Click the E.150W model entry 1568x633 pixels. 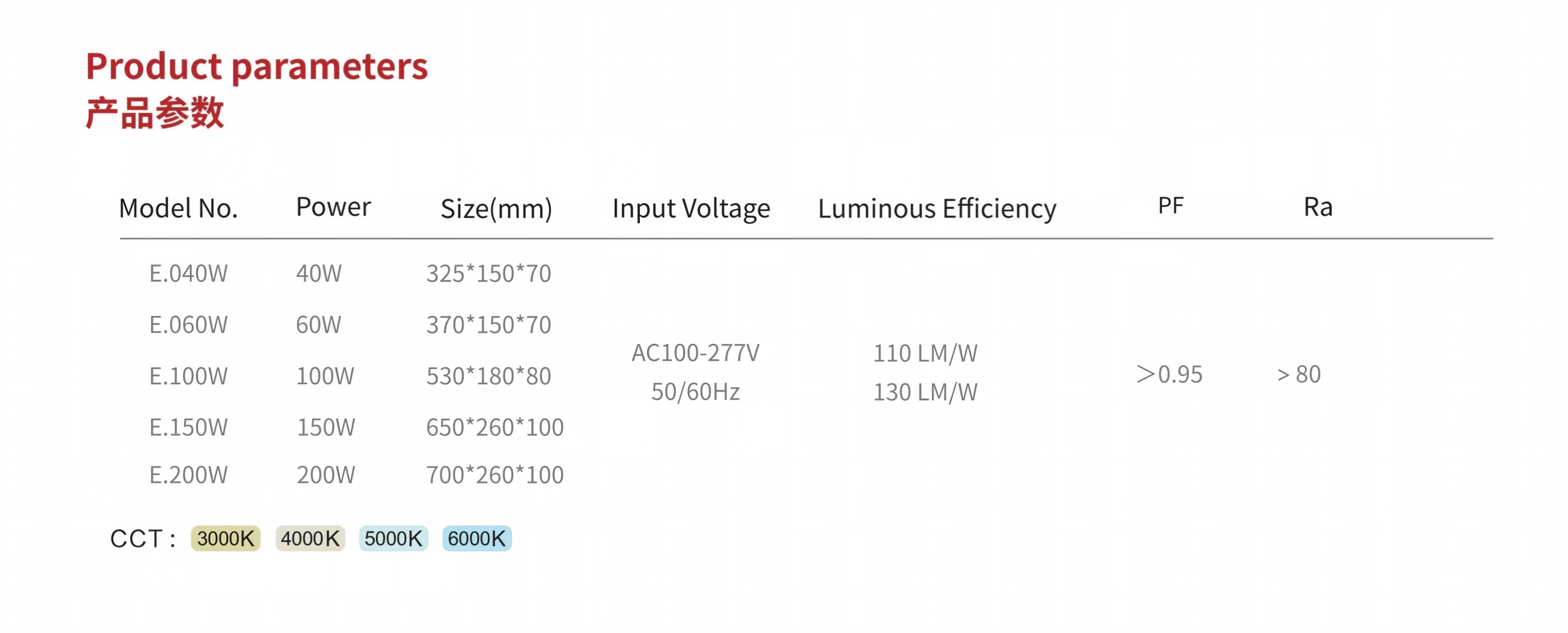pyautogui.click(x=188, y=427)
